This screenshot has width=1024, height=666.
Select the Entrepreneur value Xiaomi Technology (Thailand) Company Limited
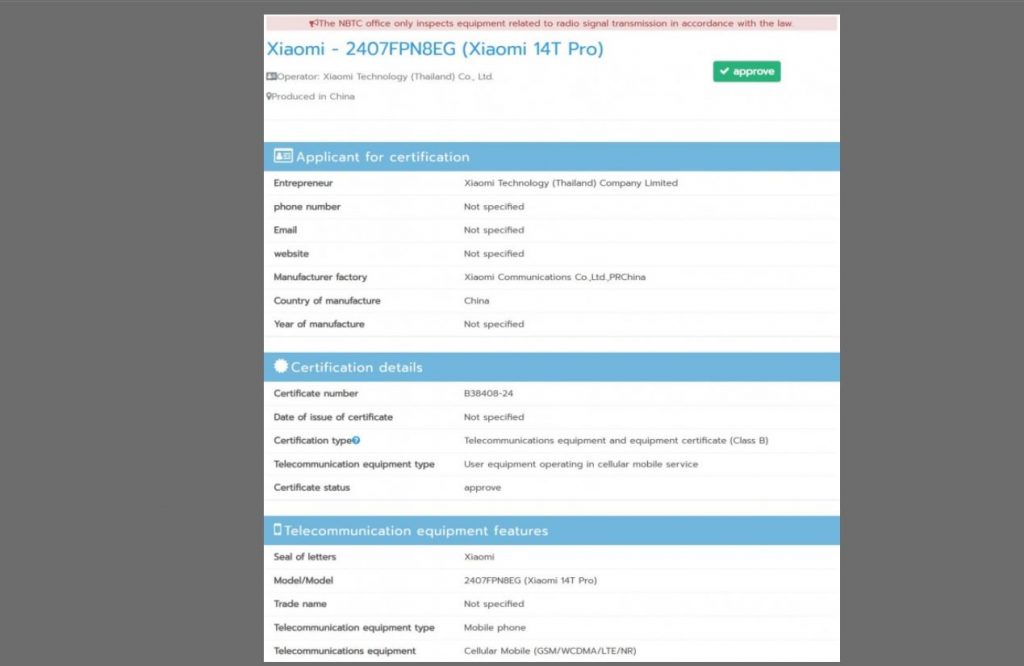coord(571,183)
